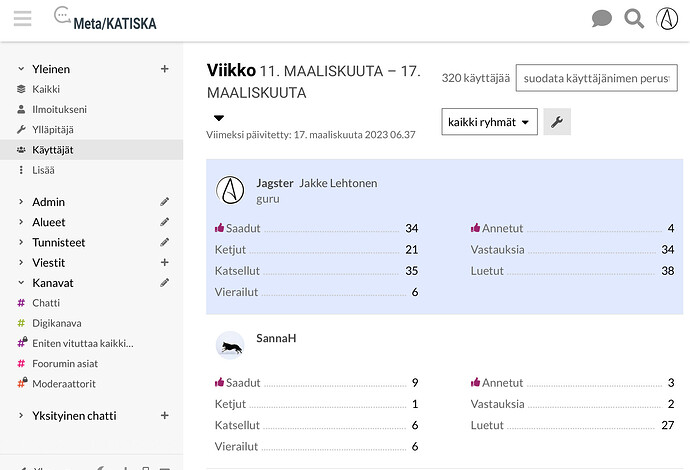This screenshot has height=470, width=690.
Task: Open the Jagster username link
Action: pos(275,183)
